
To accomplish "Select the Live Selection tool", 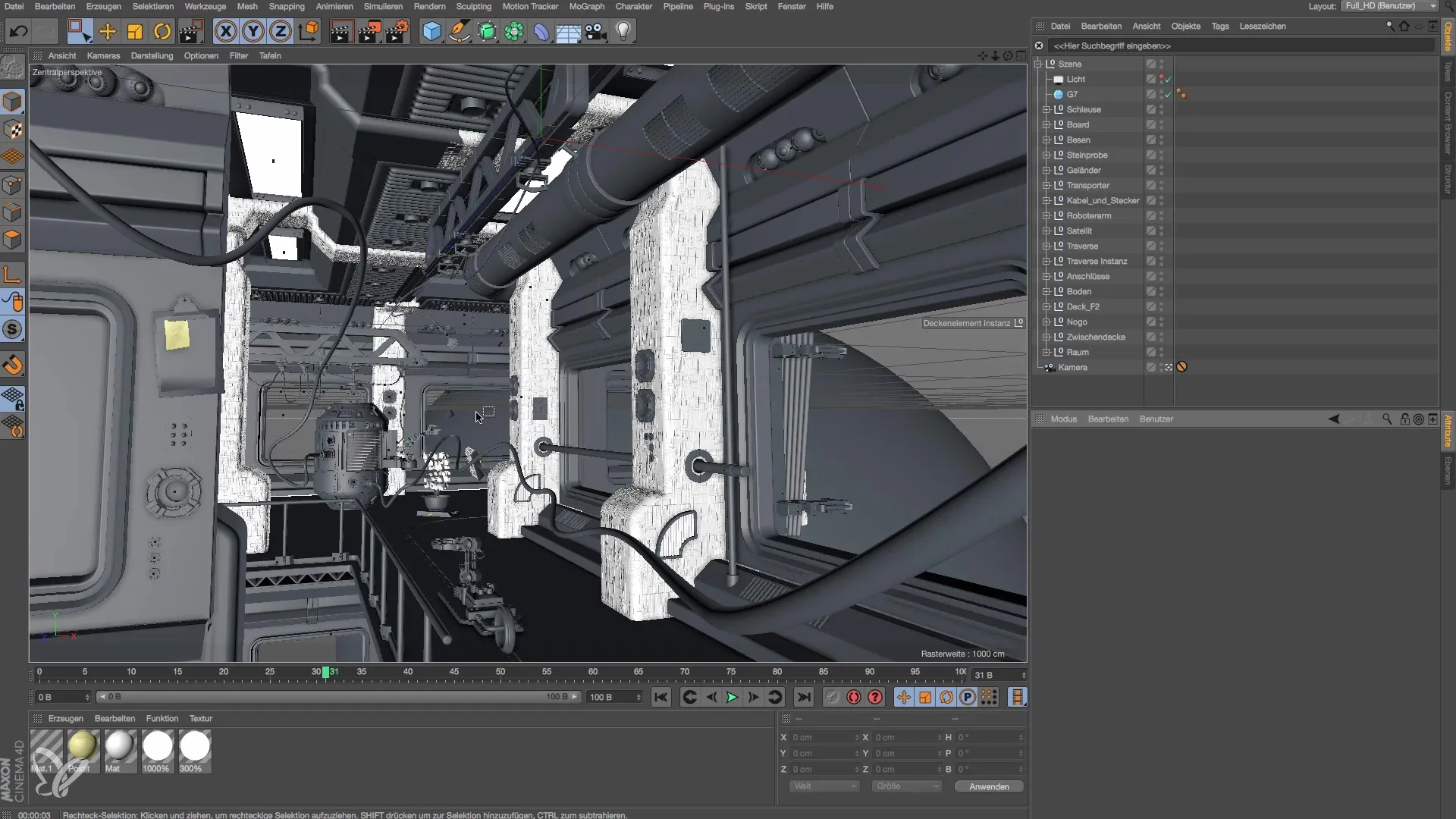I will [x=80, y=32].
